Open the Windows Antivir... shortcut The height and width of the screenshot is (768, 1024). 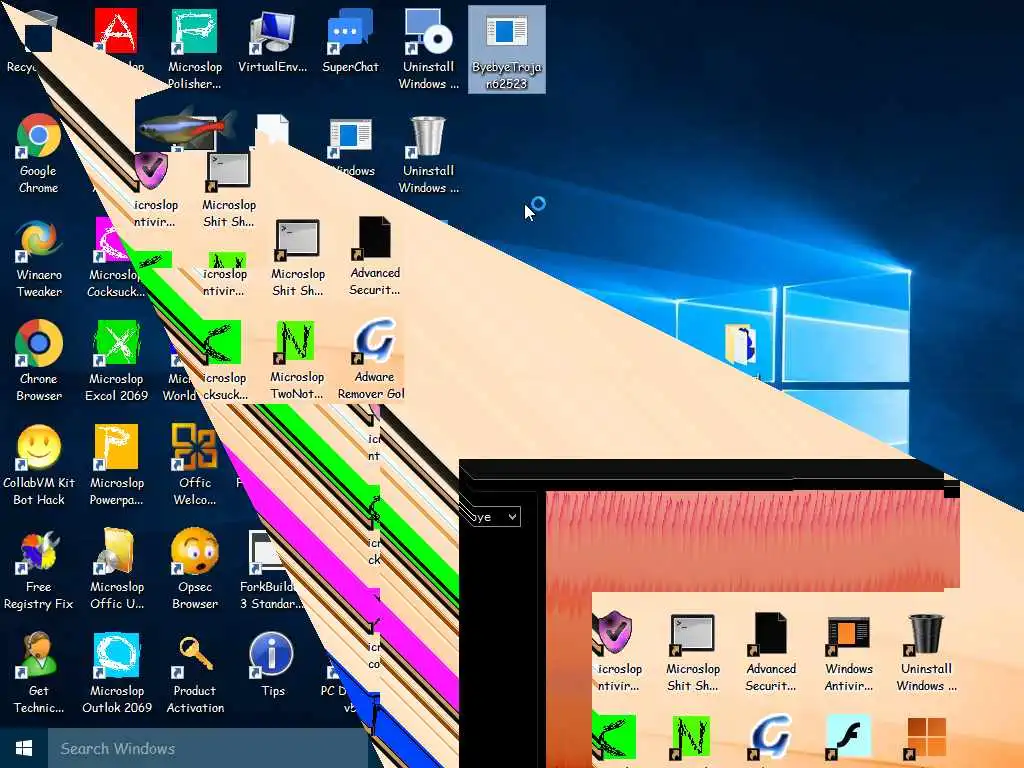(848, 652)
